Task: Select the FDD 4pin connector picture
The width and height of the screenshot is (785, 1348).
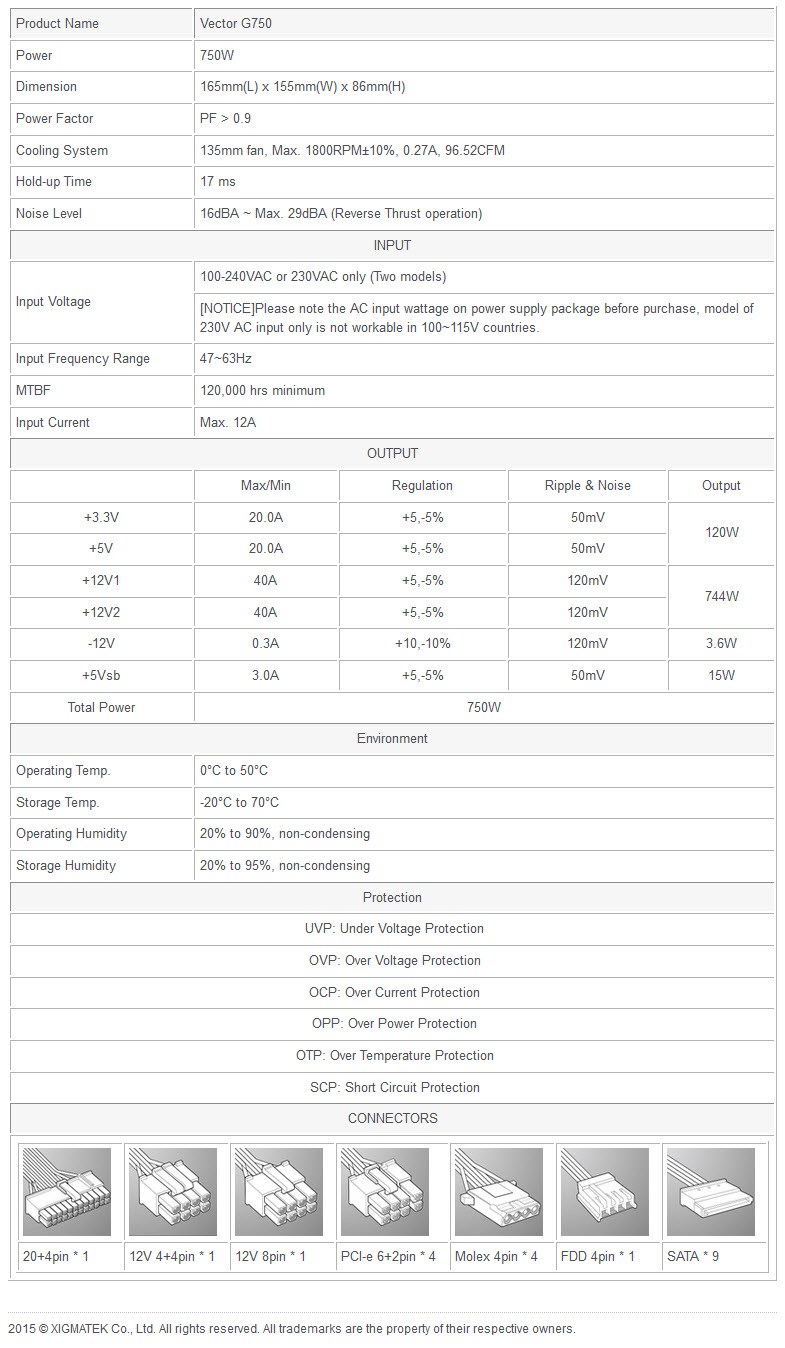Action: click(607, 1192)
